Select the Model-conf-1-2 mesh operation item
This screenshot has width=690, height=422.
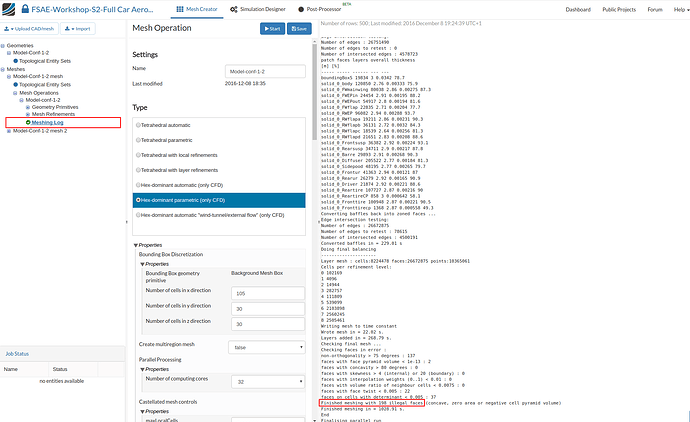tap(43, 100)
